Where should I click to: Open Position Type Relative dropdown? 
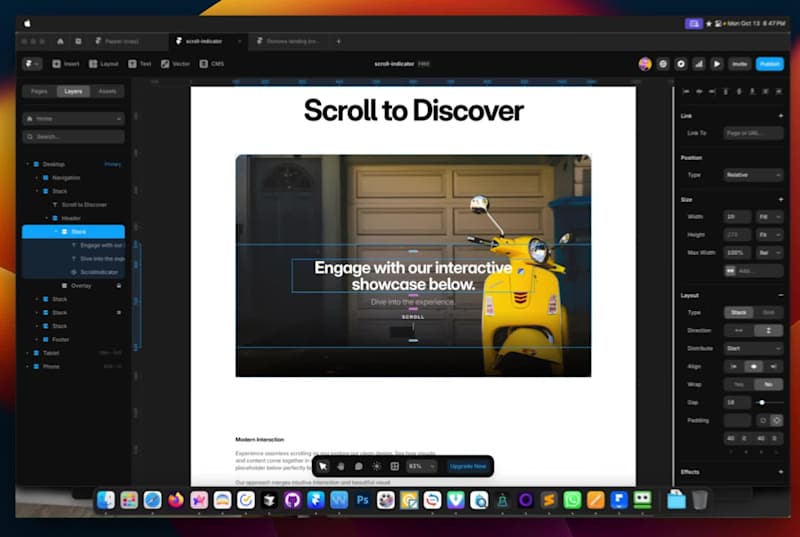[753, 175]
